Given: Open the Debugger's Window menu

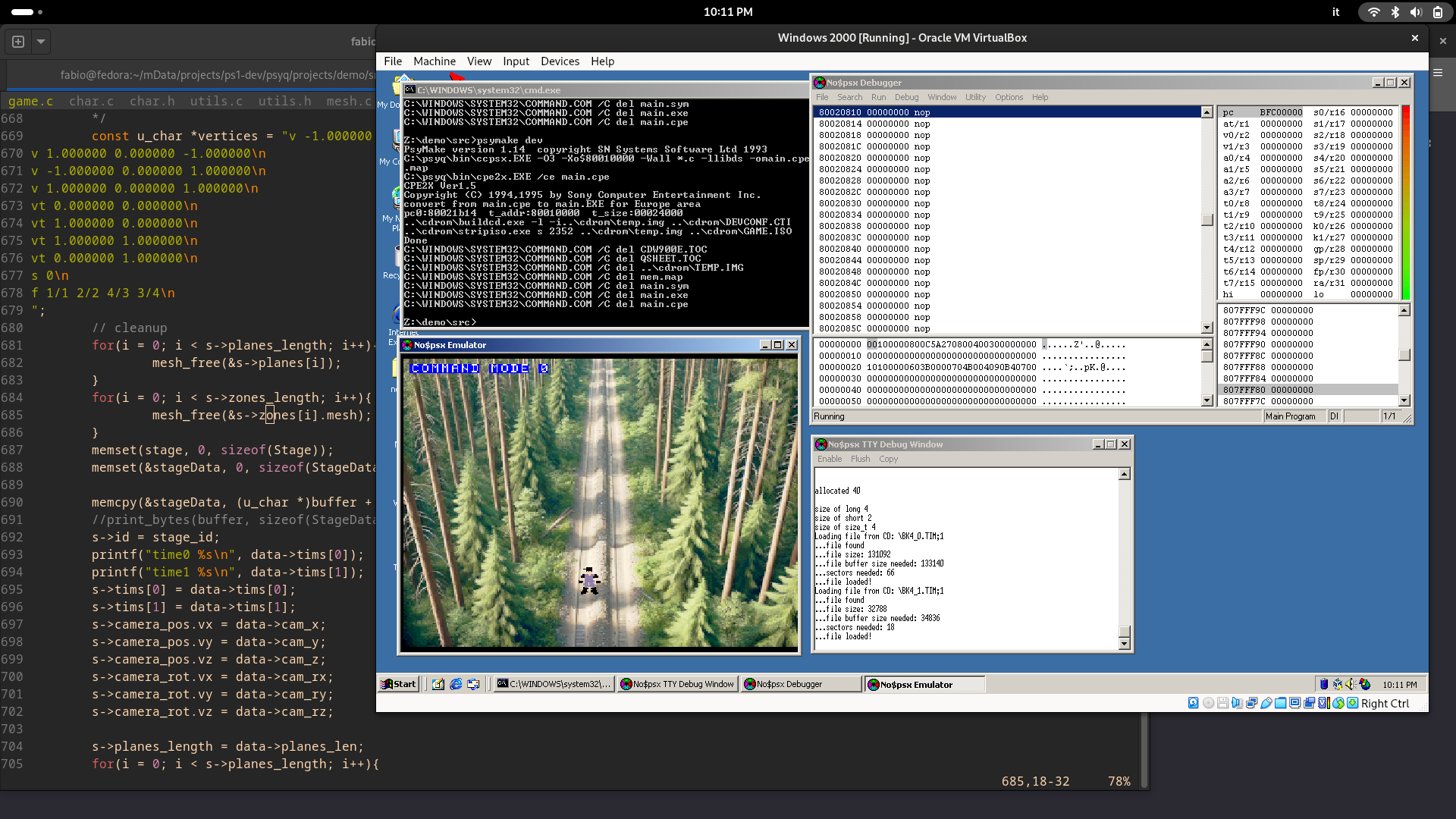Looking at the screenshot, I should (943, 97).
